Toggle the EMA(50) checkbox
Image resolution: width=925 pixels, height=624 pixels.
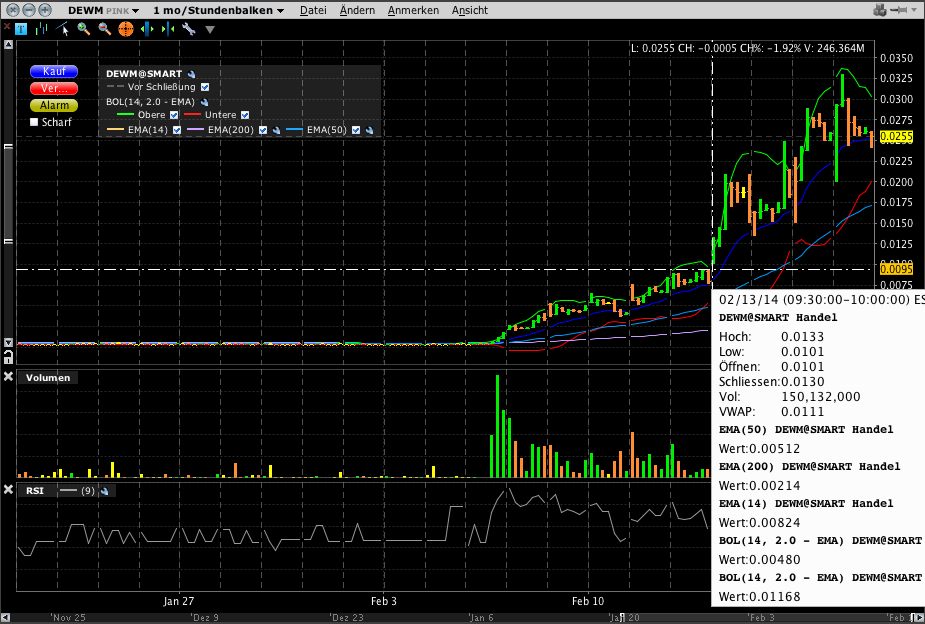(356, 130)
